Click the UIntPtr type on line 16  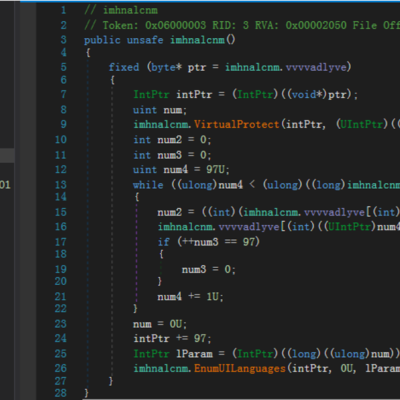[x=349, y=227]
